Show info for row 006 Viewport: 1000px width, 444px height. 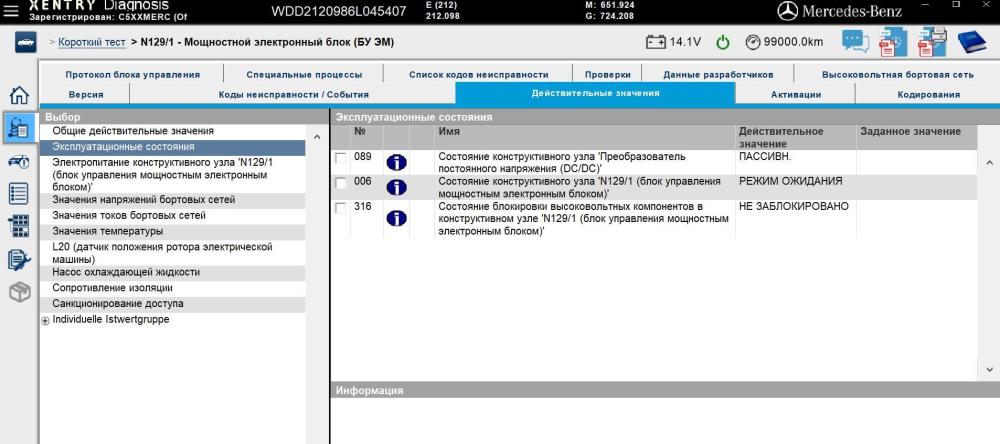pos(397,187)
